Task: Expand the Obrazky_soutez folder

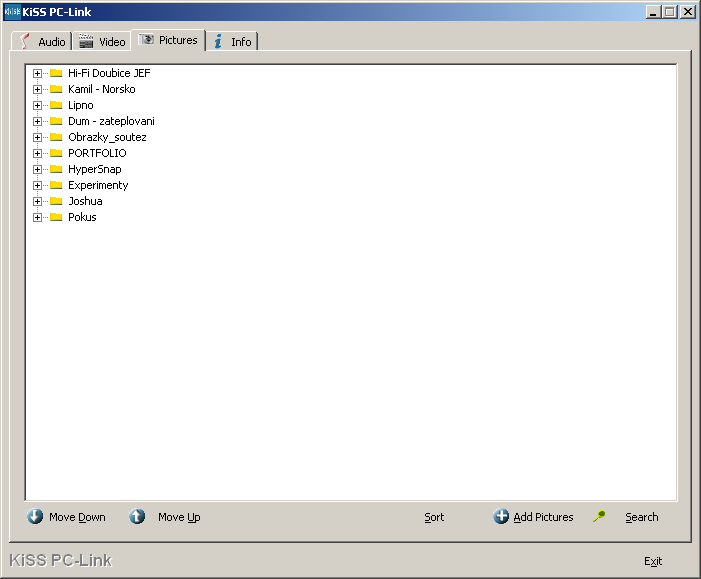Action: point(38,137)
